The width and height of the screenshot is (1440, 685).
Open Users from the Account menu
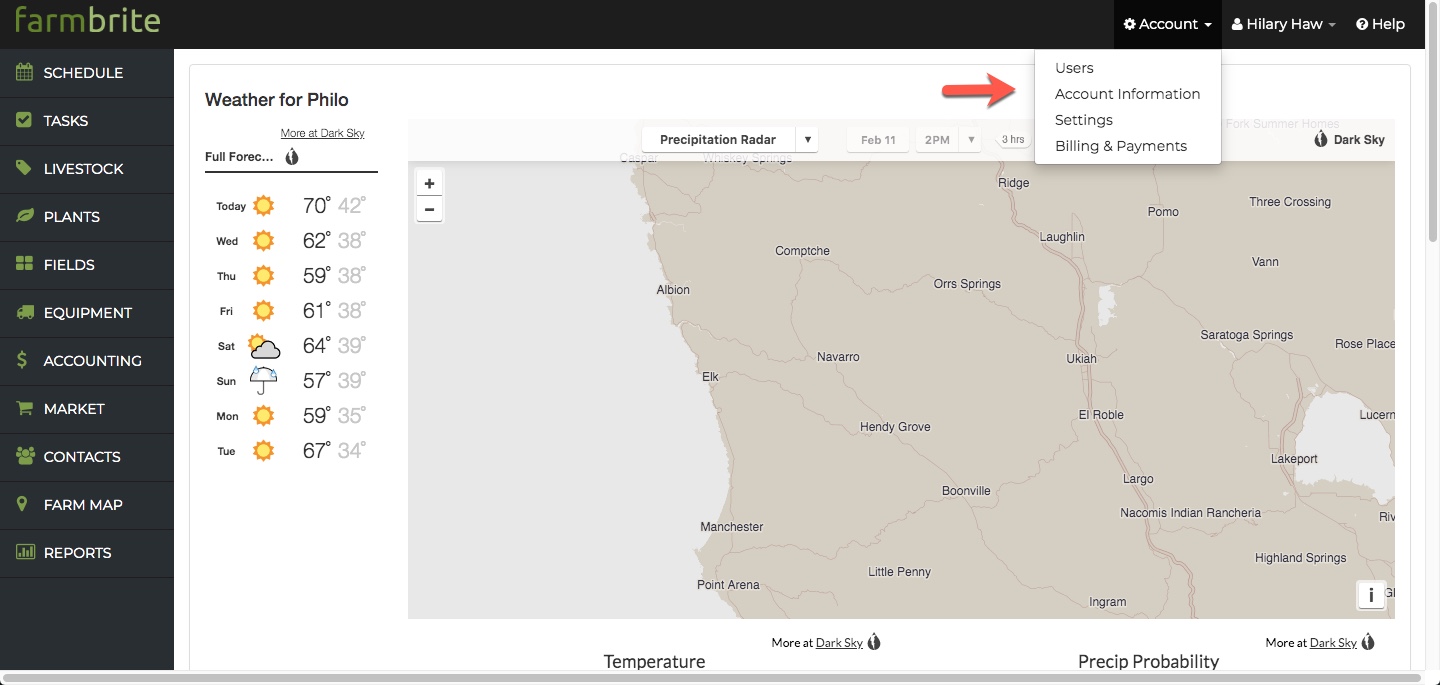point(1074,68)
